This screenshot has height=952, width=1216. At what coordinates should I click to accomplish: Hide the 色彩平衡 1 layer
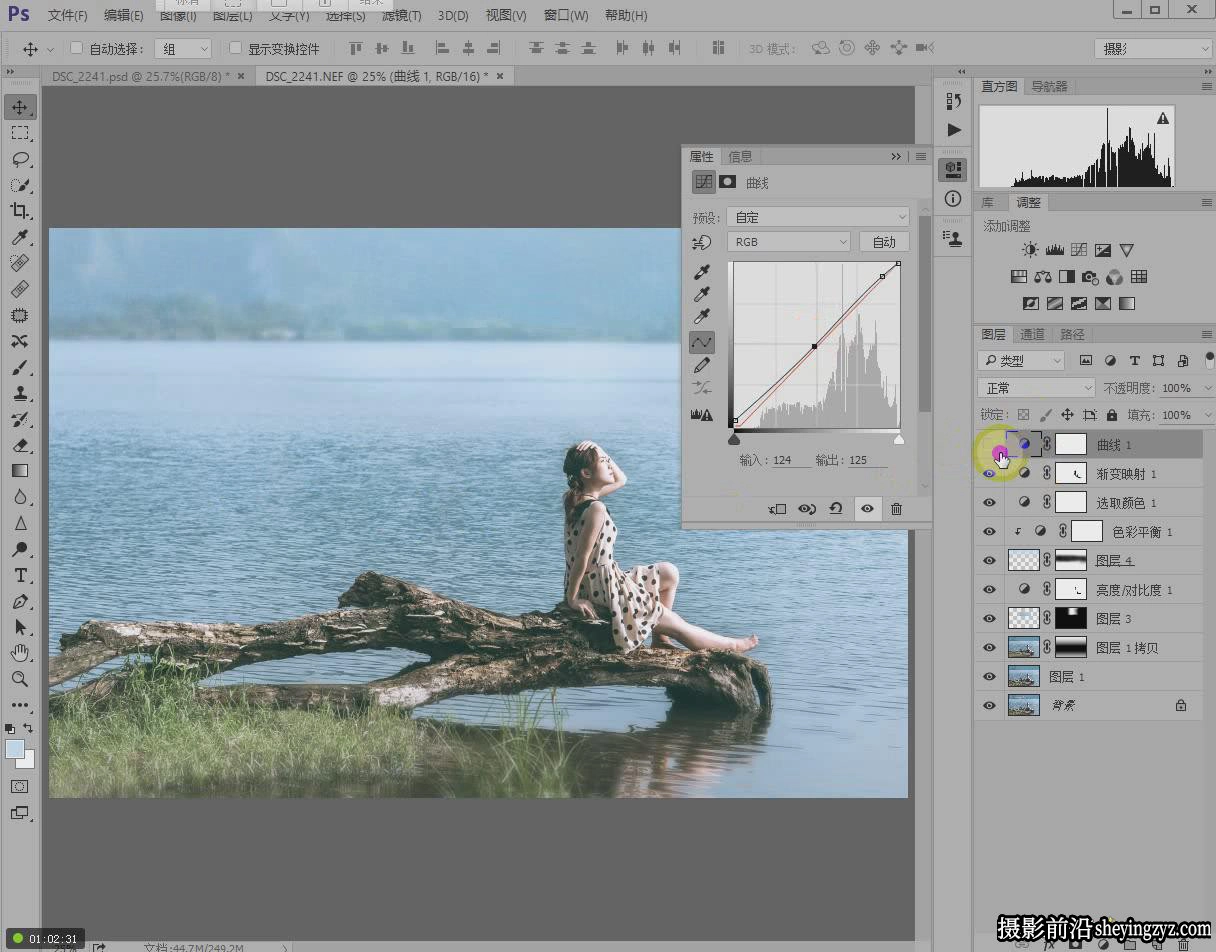[990, 532]
